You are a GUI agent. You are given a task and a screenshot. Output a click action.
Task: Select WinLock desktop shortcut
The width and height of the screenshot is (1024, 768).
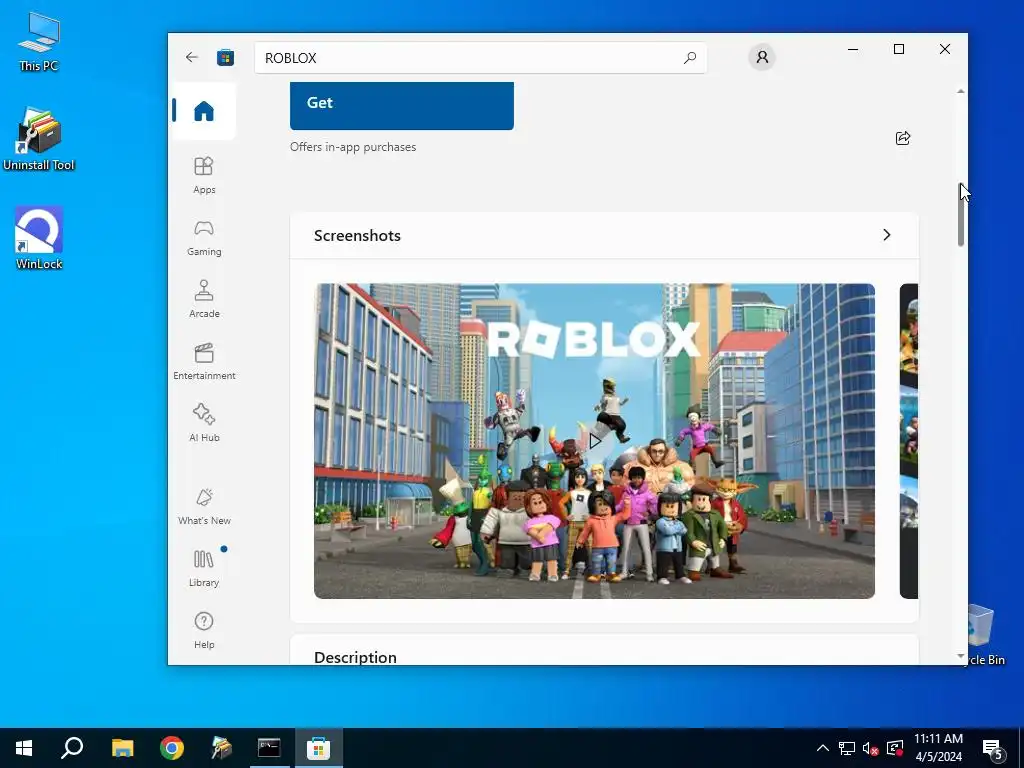pyautogui.click(x=39, y=238)
